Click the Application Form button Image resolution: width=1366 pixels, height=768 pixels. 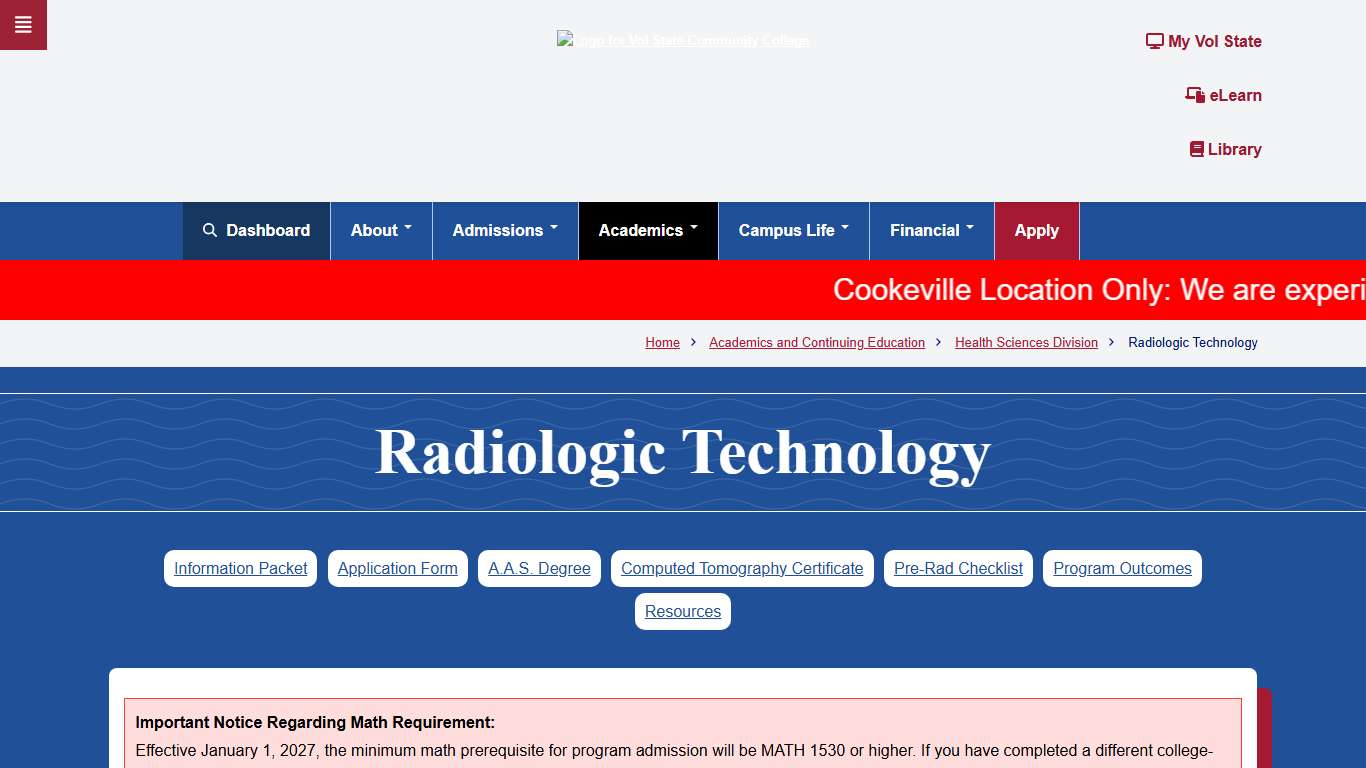click(x=397, y=568)
